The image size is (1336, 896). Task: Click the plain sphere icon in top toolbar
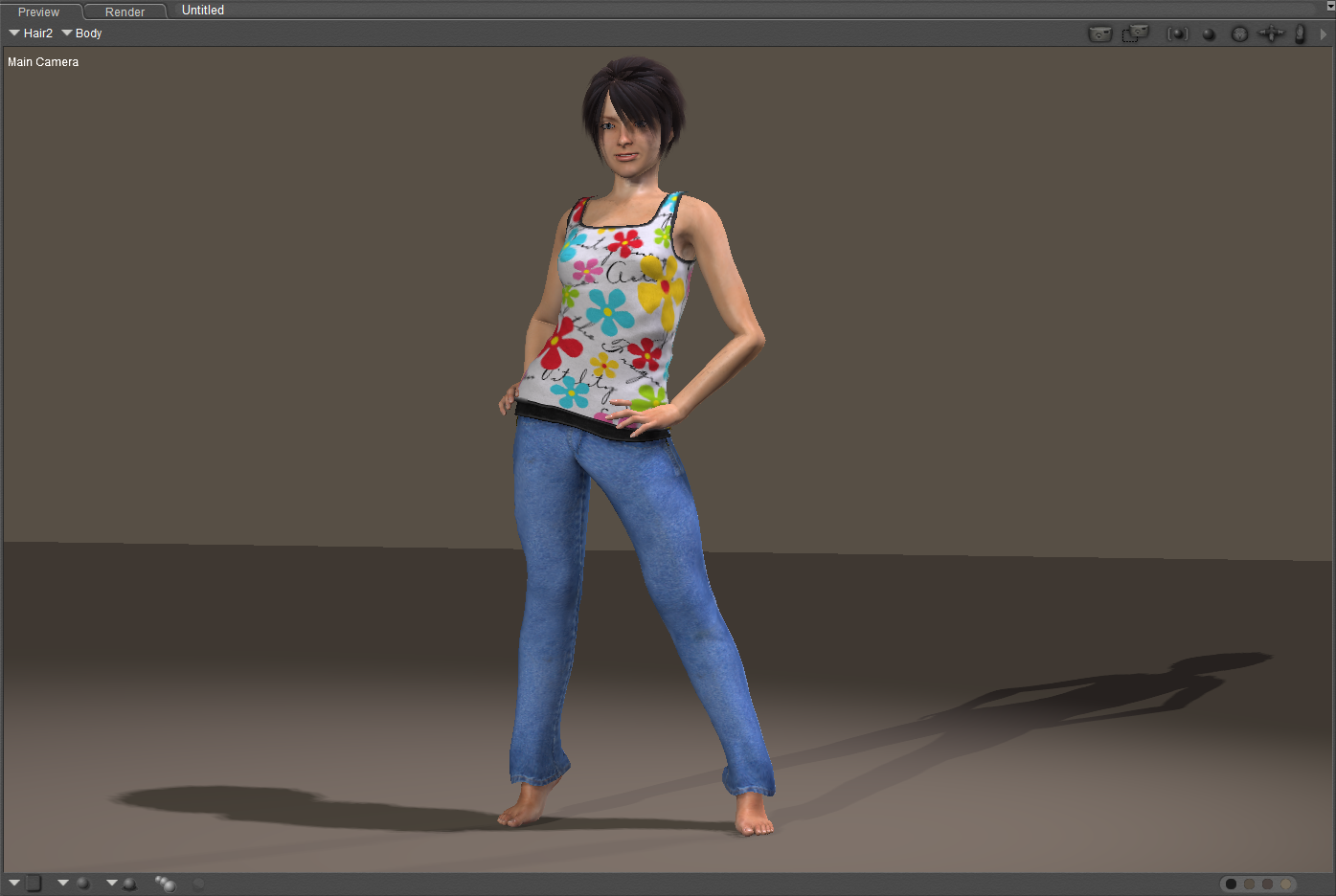point(1209,34)
